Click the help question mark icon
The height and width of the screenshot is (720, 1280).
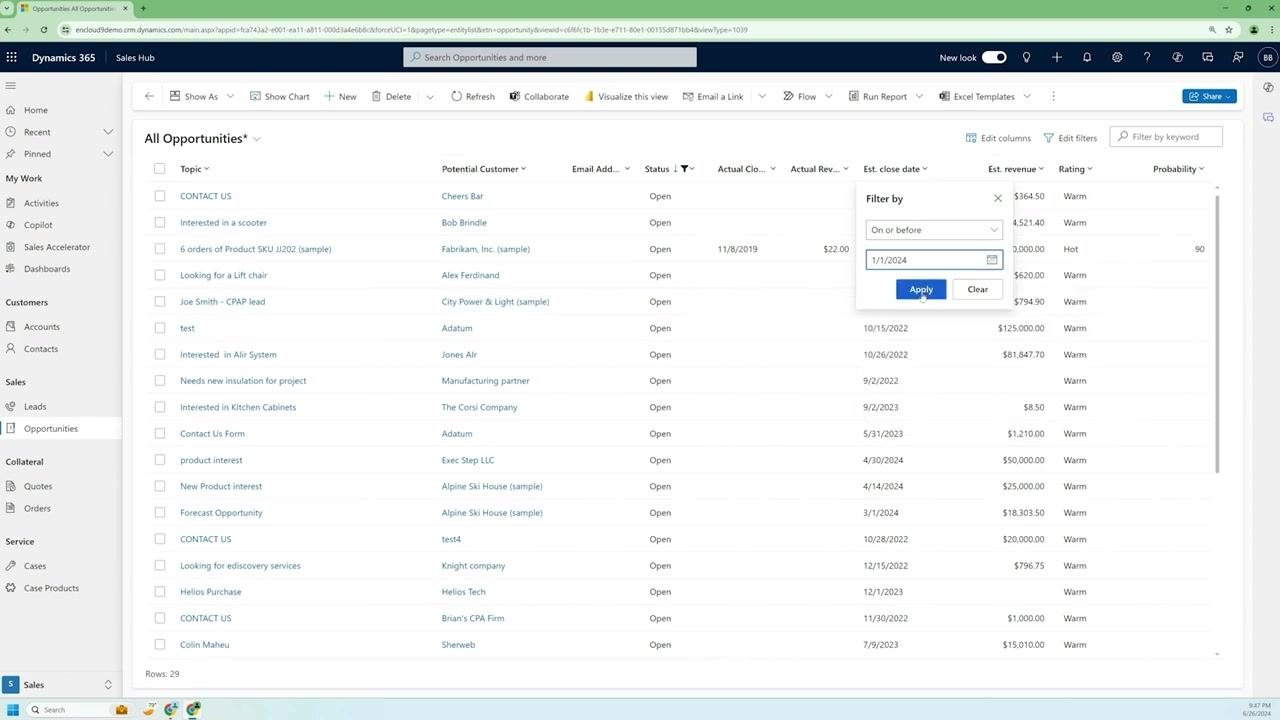click(1147, 57)
